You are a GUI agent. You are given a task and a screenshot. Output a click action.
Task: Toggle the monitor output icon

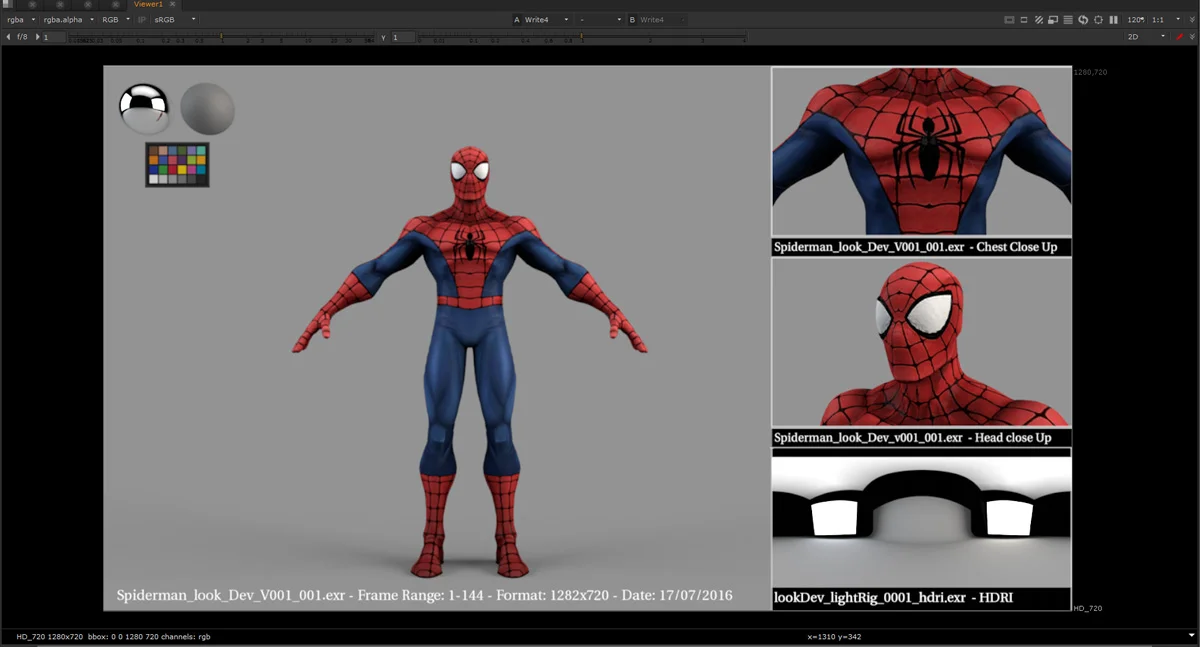click(x=1053, y=19)
